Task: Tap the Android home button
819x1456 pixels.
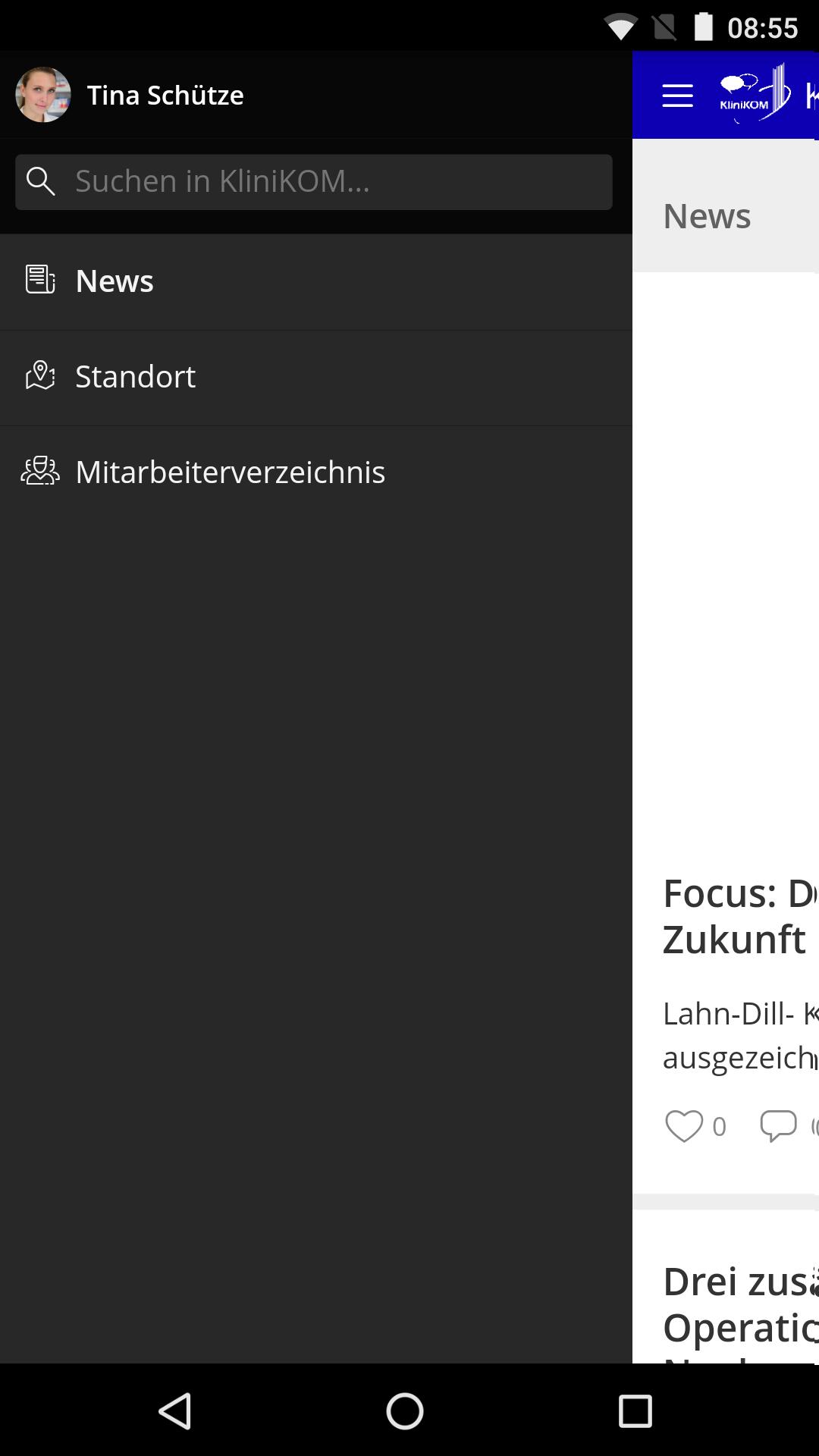Action: (x=405, y=1411)
